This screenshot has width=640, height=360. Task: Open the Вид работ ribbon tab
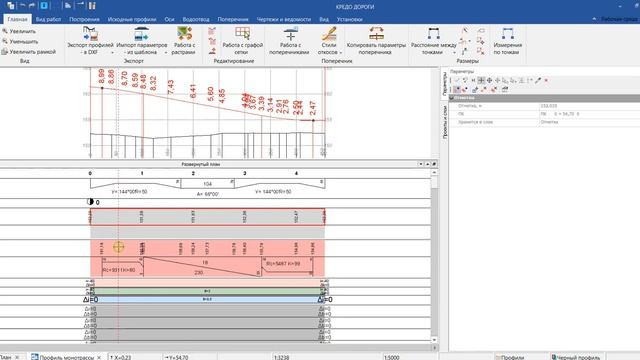[x=48, y=19]
